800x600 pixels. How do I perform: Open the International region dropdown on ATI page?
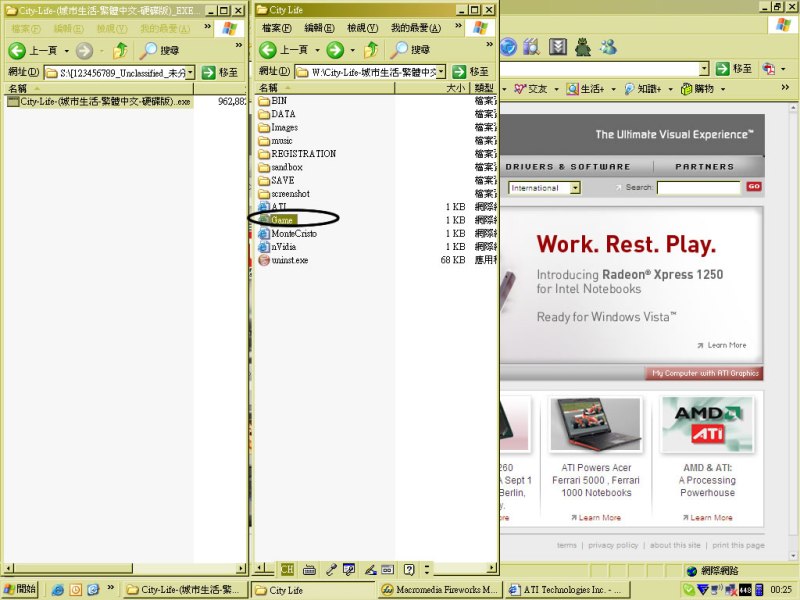575,188
